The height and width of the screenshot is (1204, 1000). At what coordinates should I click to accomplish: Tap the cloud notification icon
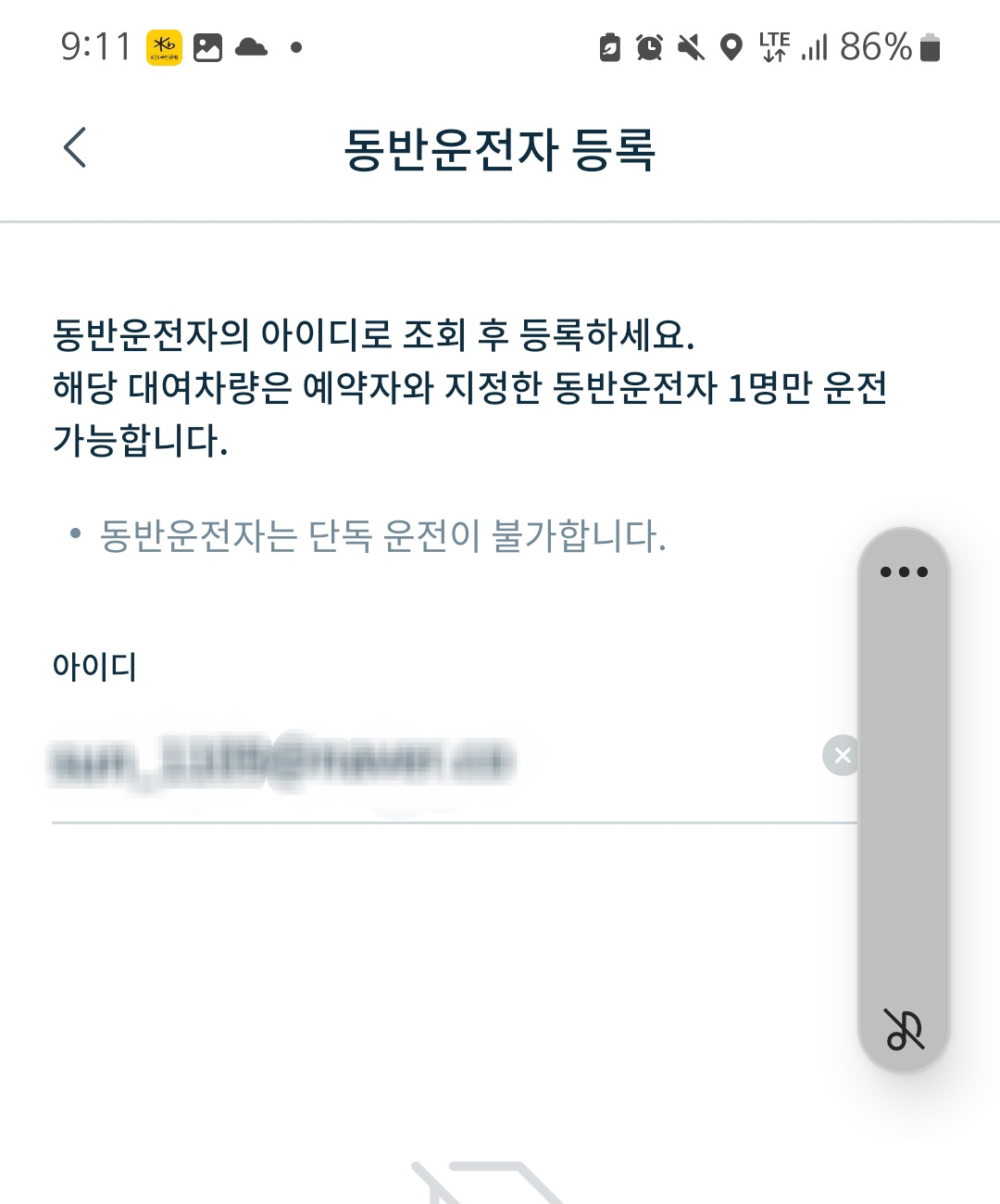251,47
